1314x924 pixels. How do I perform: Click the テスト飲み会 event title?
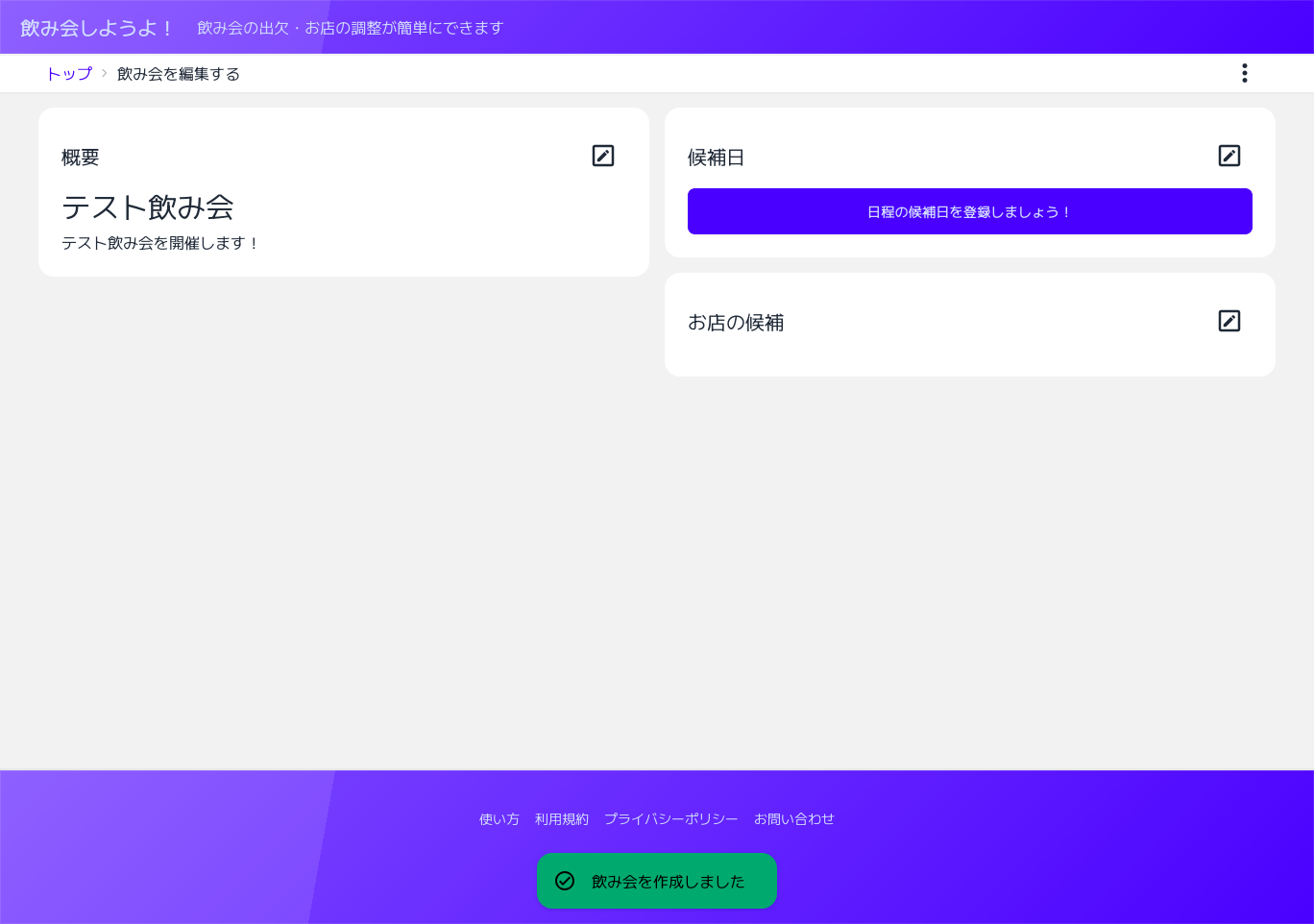coord(148,207)
